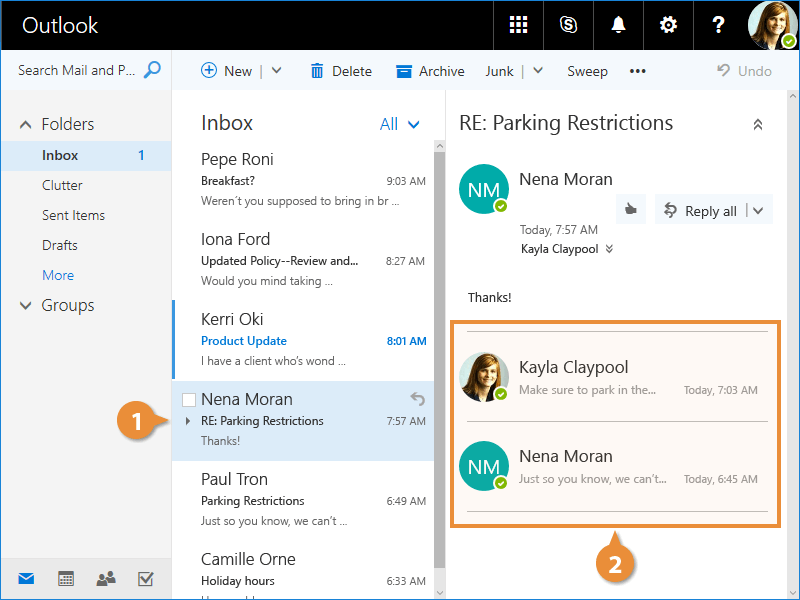Switch to Calendar in bottom navigation
The width and height of the screenshot is (800, 600).
coord(66,578)
